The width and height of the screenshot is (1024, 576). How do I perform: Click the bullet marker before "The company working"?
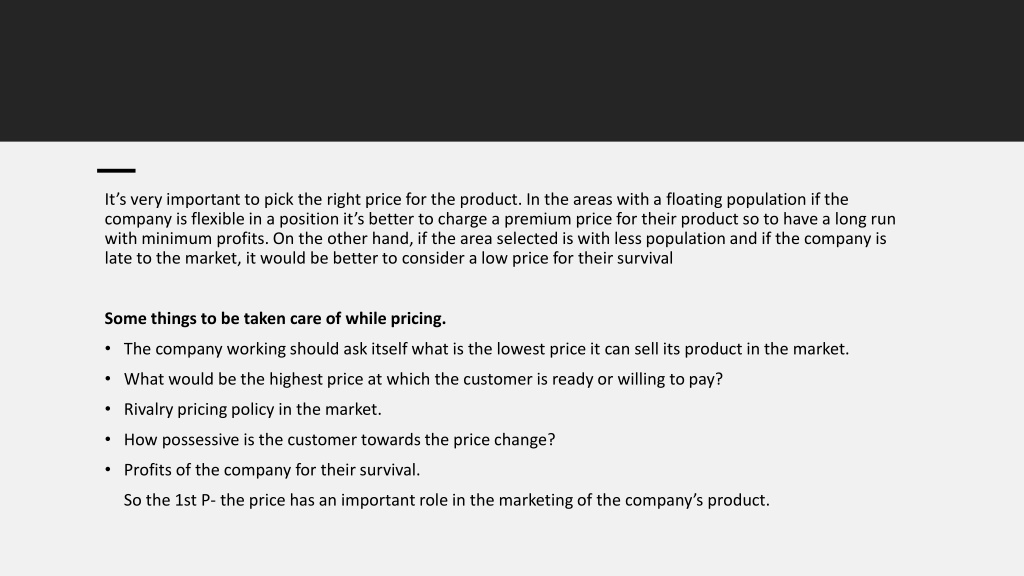click(x=108, y=349)
